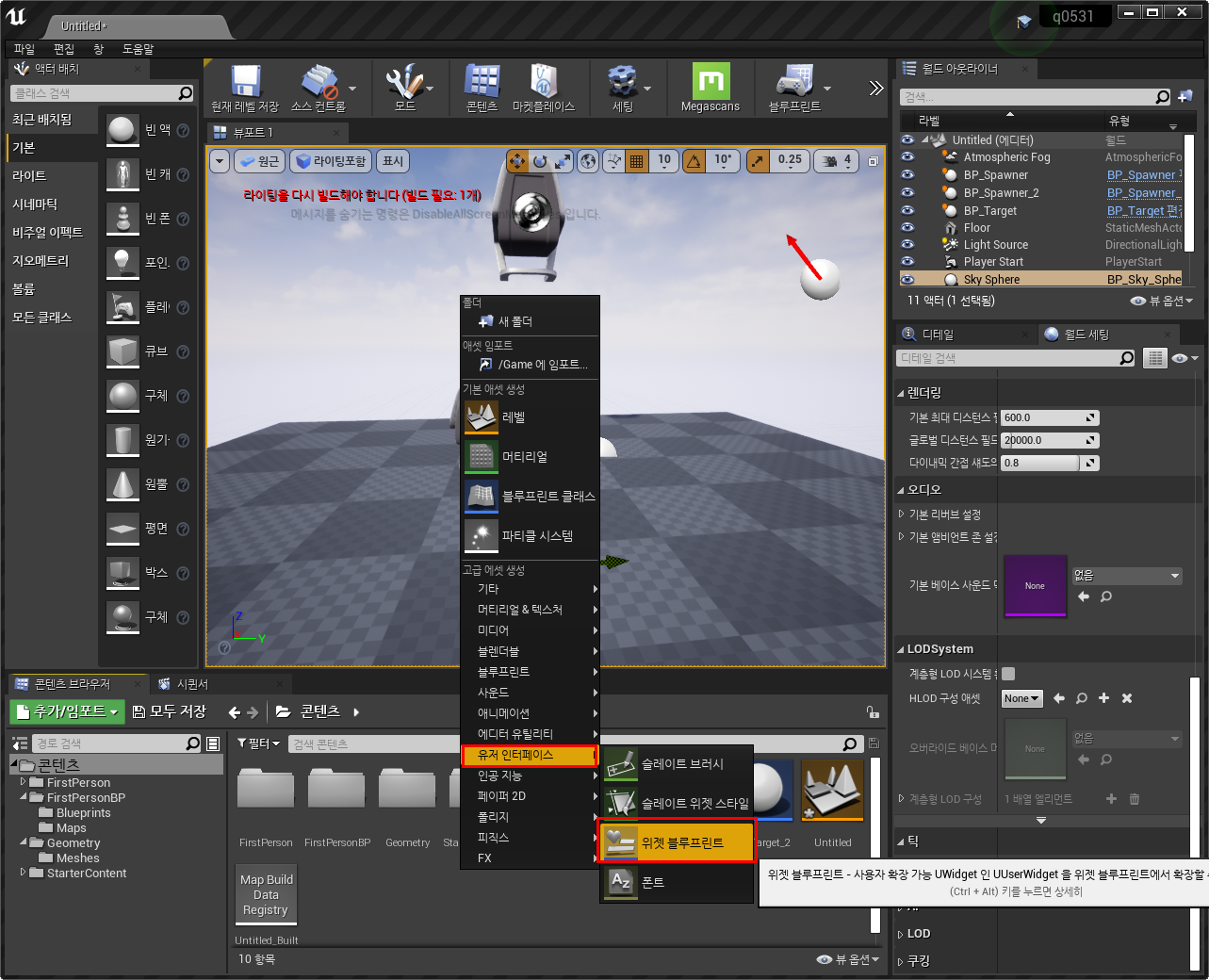Select the Point Light bulb icon
Viewport: 1209px width, 980px height.
[123, 263]
